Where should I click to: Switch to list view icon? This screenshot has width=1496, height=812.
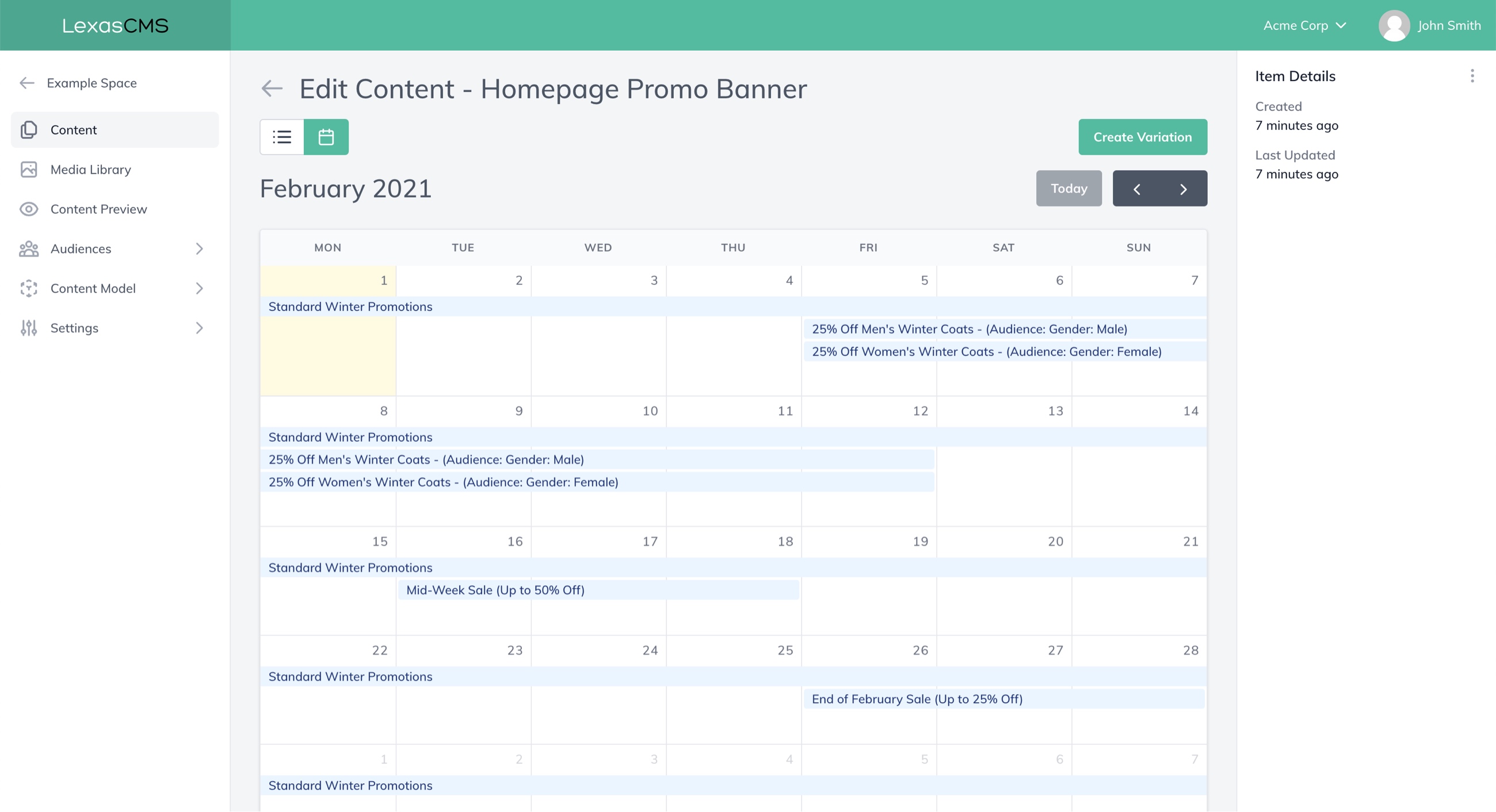point(283,136)
